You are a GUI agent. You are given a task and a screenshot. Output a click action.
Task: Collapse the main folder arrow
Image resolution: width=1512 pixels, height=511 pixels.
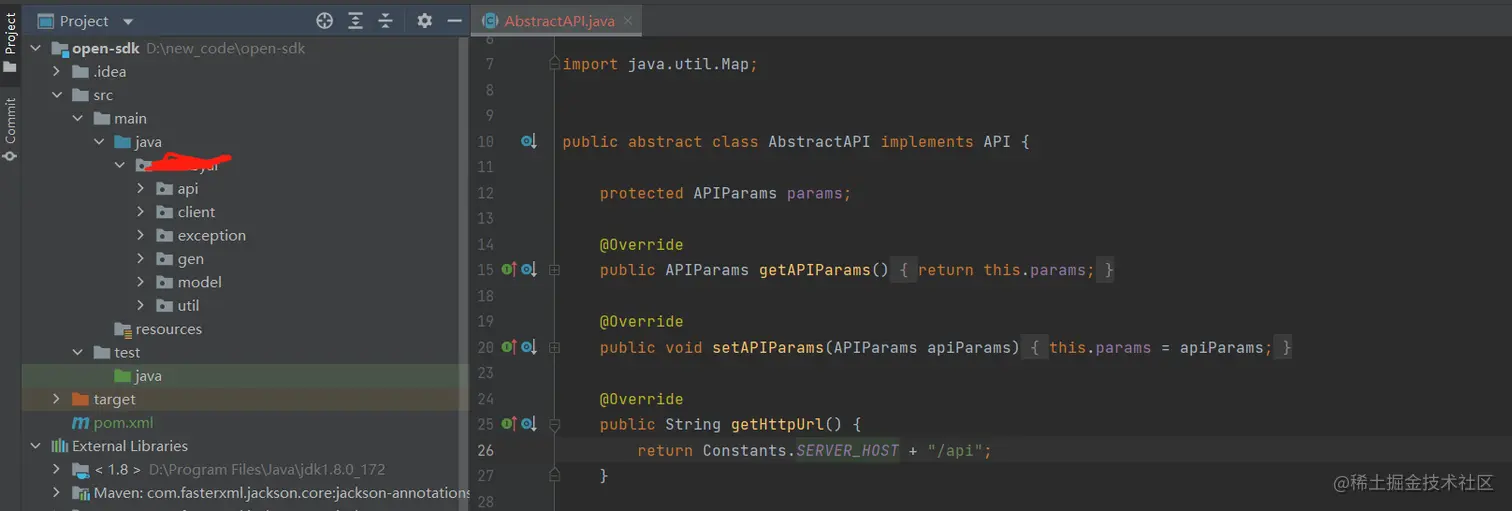(x=79, y=119)
